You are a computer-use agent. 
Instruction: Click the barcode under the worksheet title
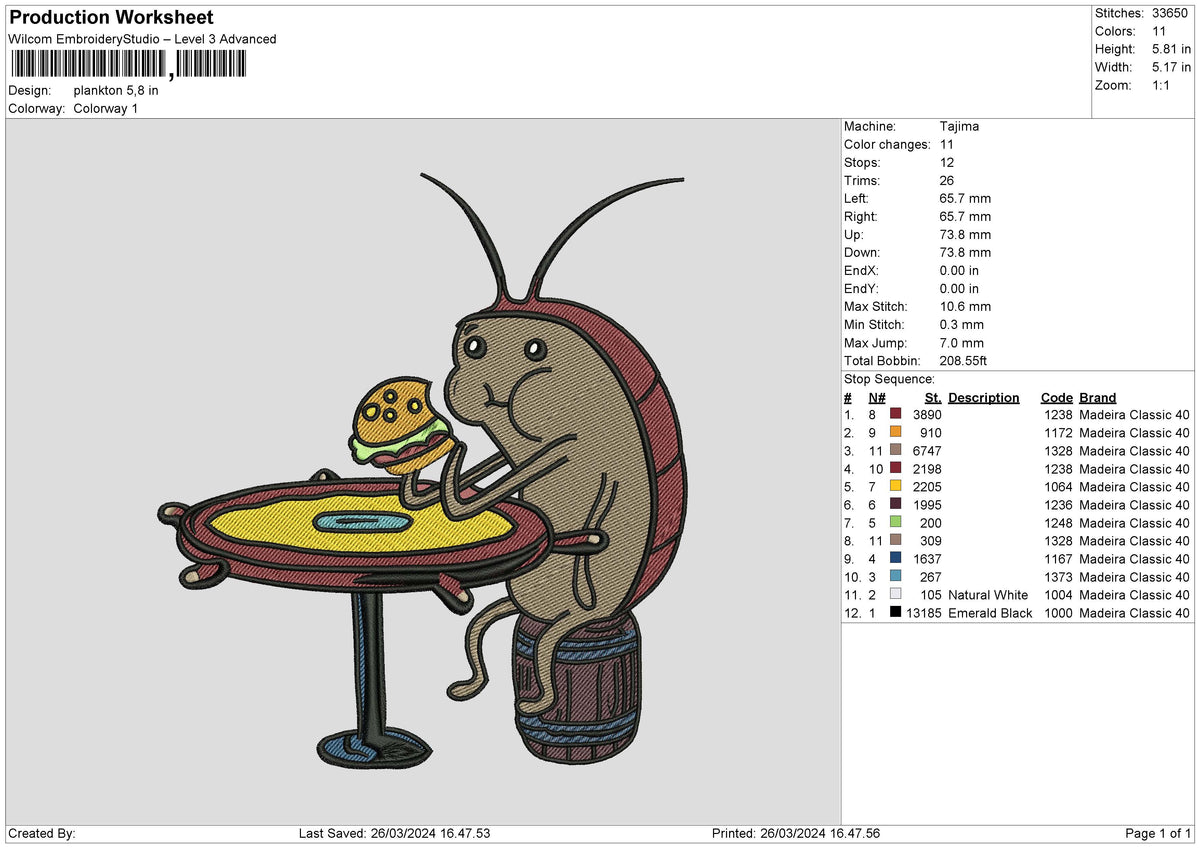tap(127, 65)
